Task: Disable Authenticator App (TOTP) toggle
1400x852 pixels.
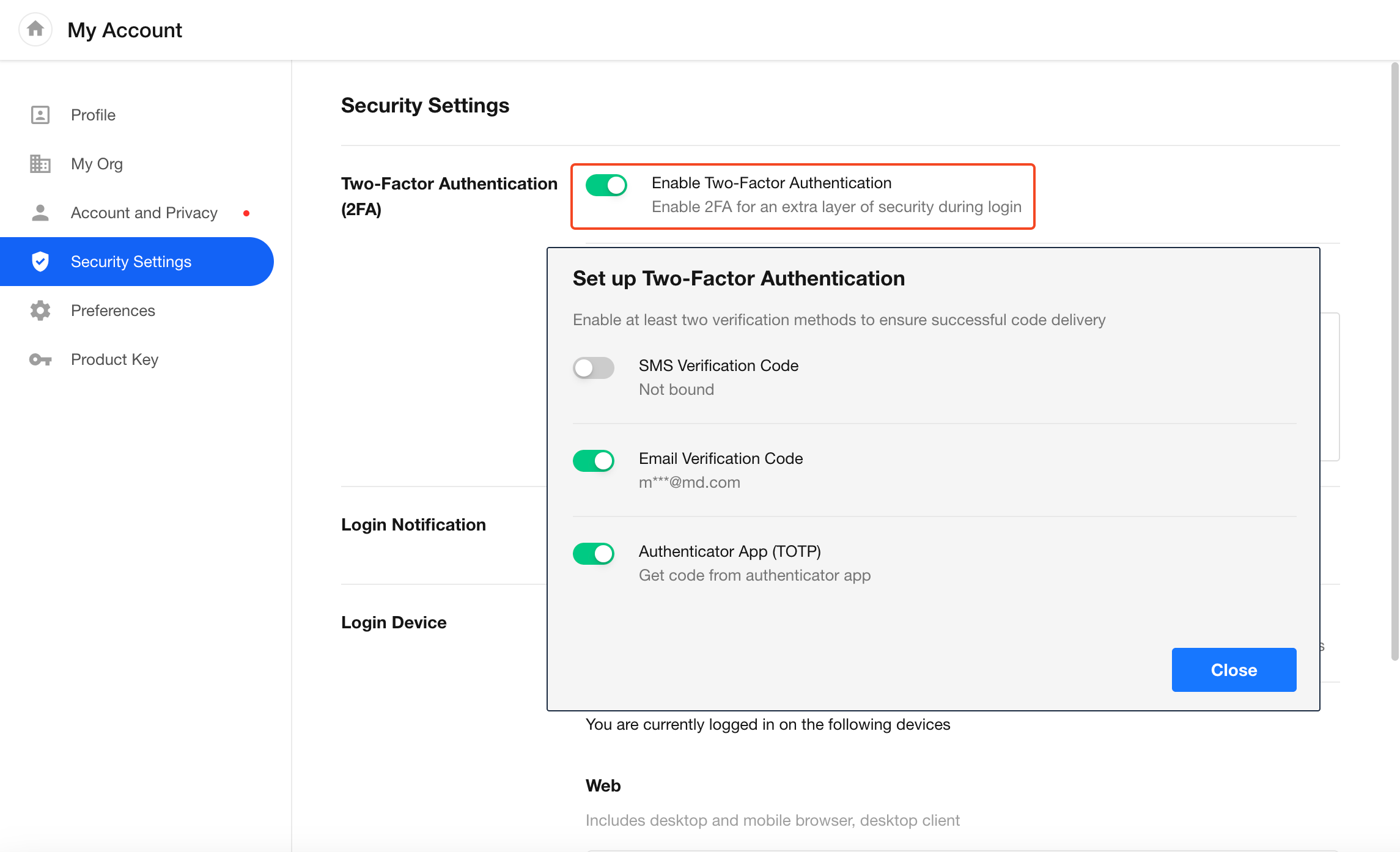Action: tap(593, 554)
